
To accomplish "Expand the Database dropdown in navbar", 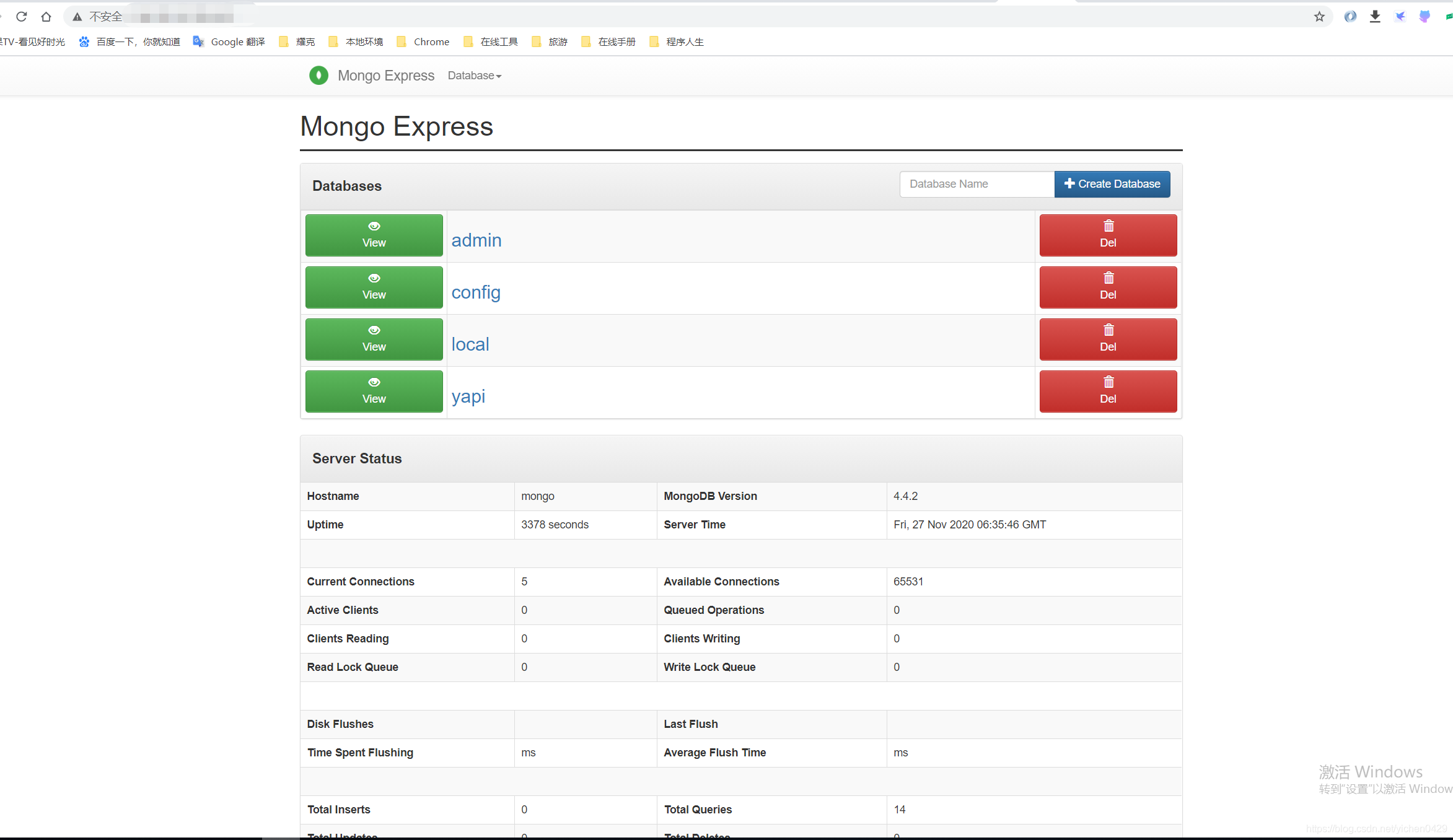I will click(x=475, y=76).
